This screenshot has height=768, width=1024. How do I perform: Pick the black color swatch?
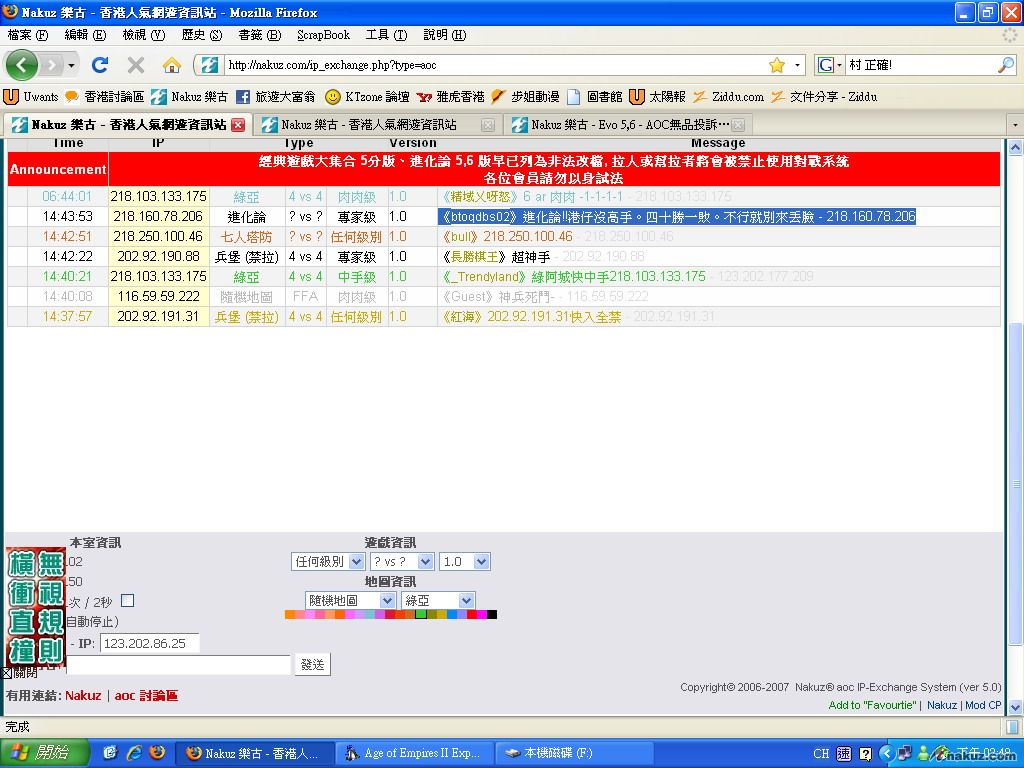[492, 615]
